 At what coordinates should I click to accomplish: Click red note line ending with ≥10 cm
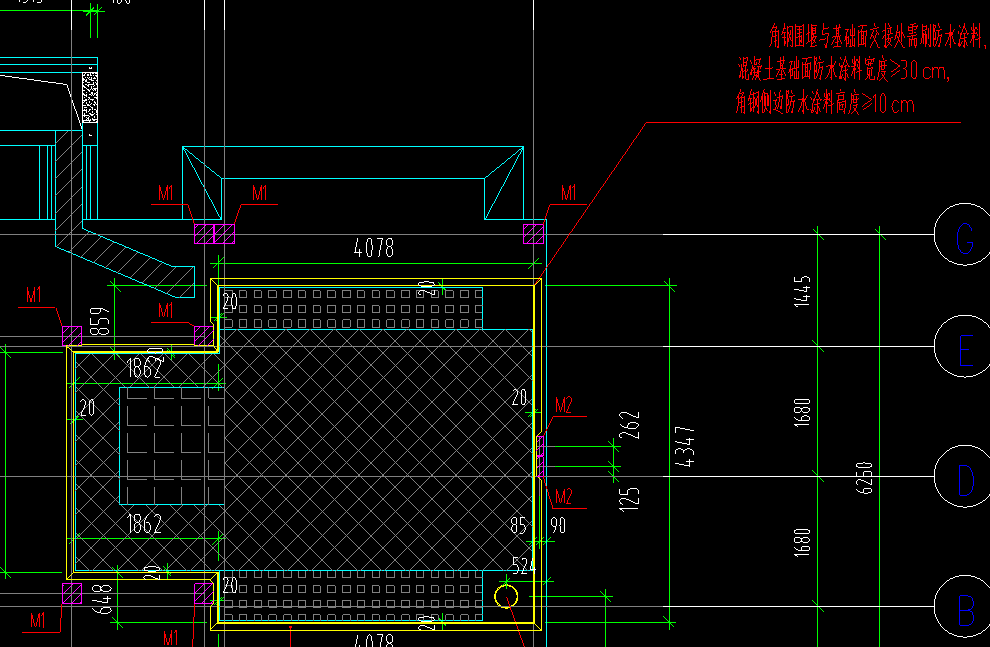coord(825,103)
